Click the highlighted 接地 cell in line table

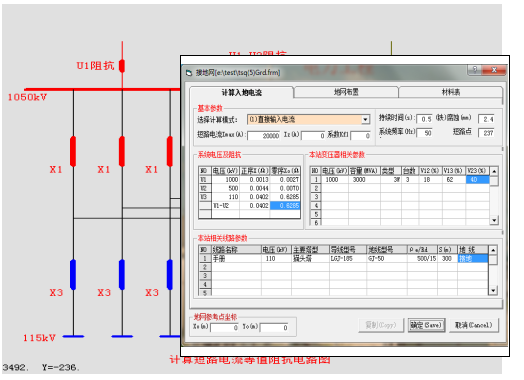pos(473,259)
